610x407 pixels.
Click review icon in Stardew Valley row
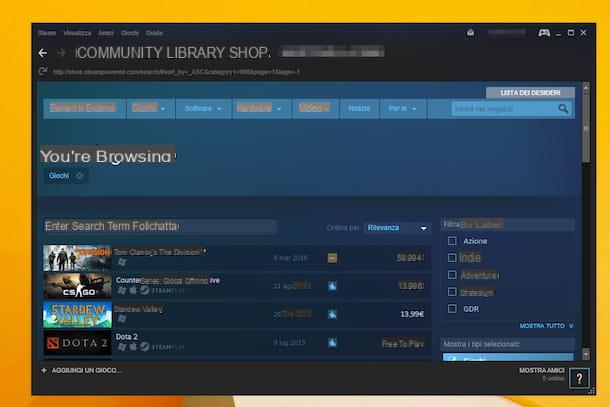332,314
